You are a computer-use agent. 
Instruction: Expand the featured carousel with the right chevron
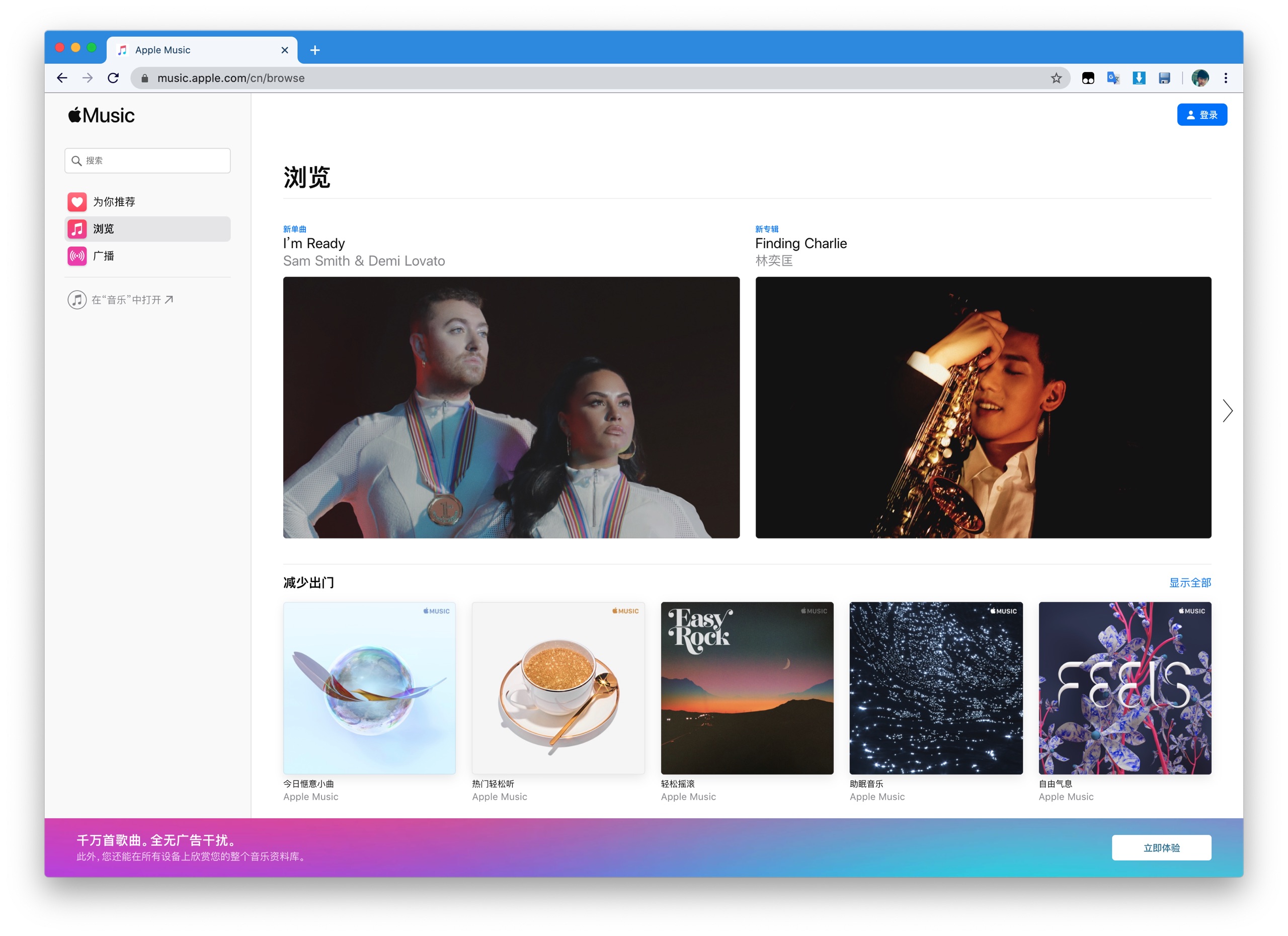(1228, 410)
